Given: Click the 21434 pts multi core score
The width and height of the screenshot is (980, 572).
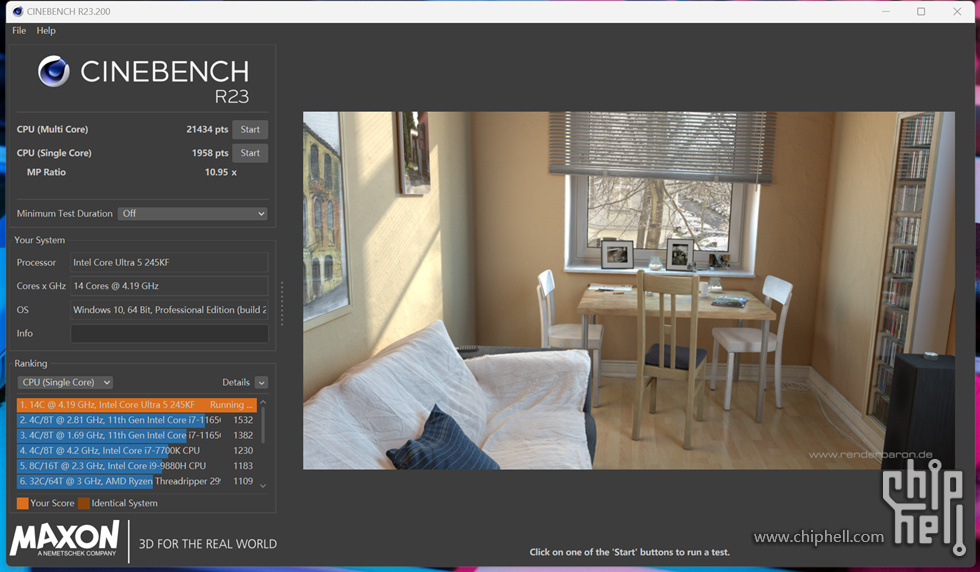Looking at the screenshot, I should click(207, 129).
